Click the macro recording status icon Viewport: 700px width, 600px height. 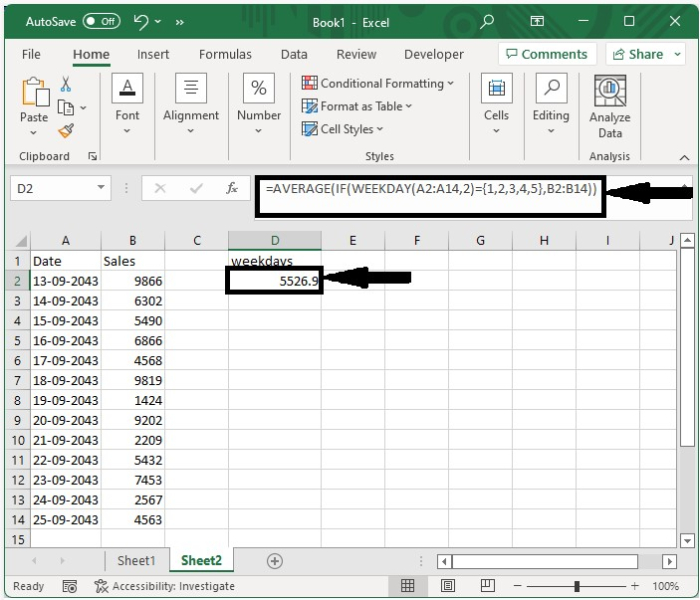[70, 586]
